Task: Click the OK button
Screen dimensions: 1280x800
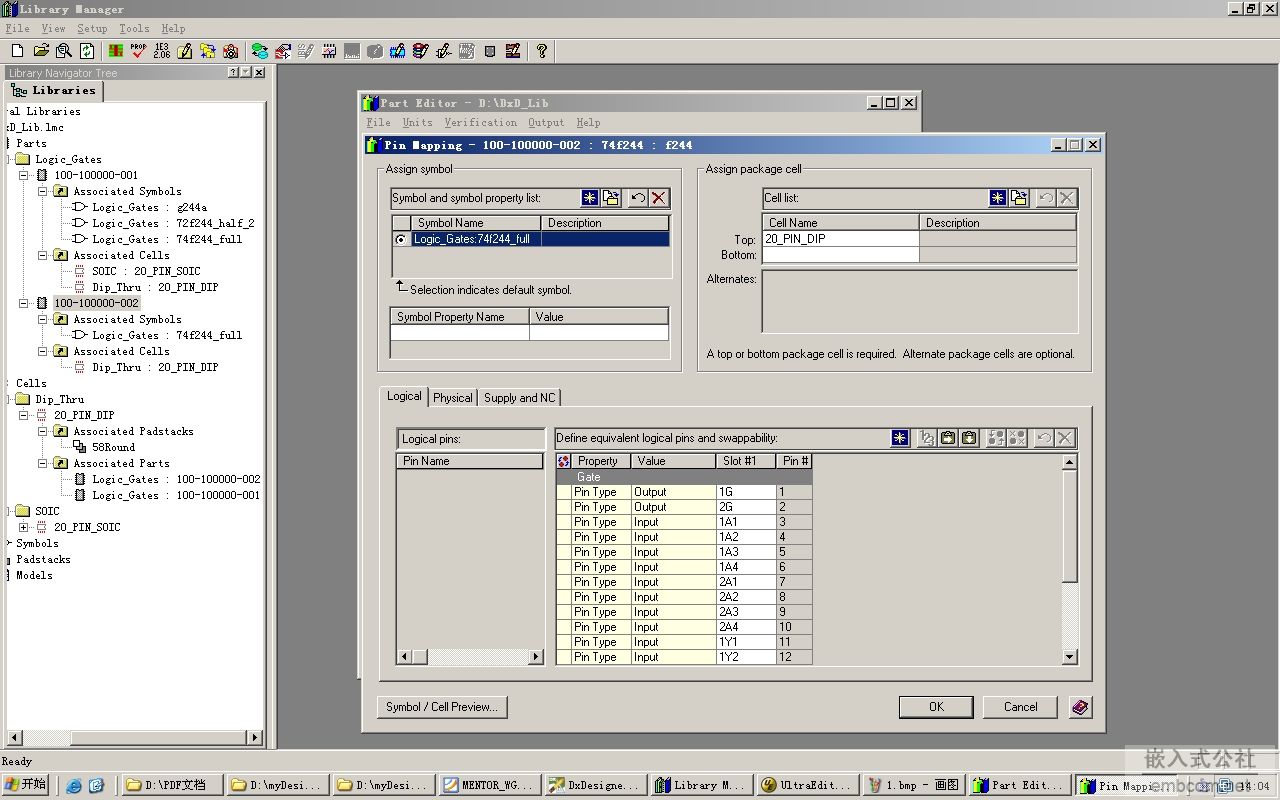Action: tap(936, 707)
